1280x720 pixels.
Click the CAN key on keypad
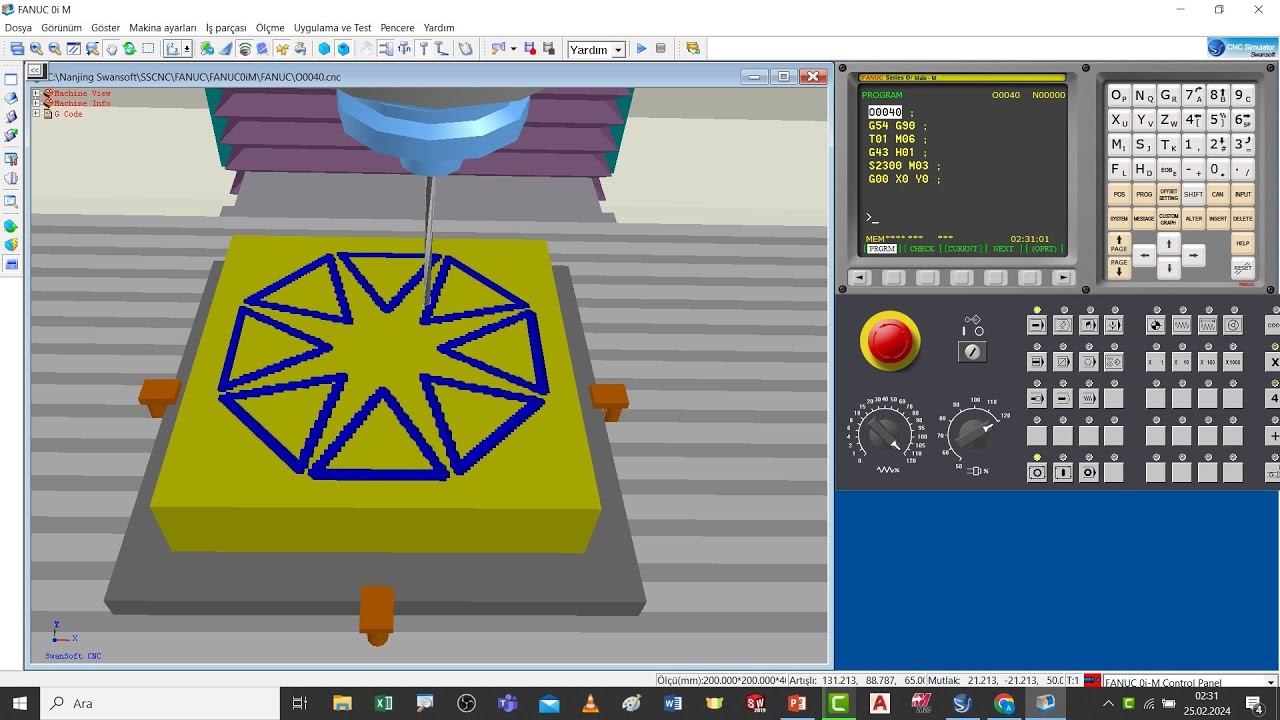coord(1218,194)
